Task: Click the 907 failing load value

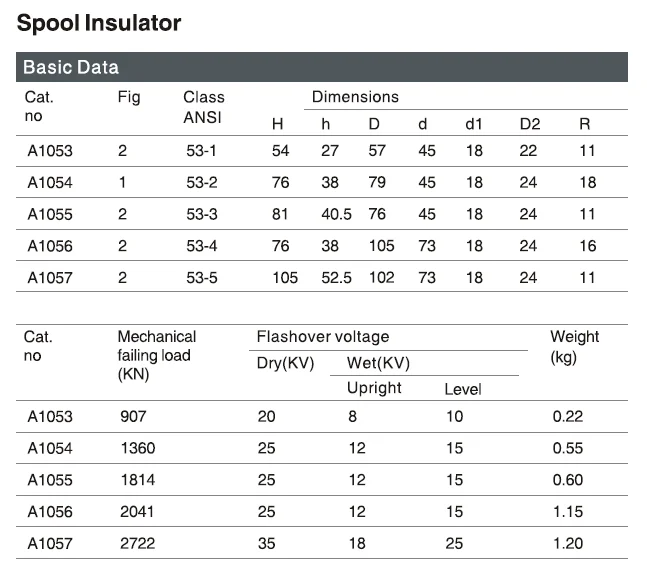Action: click(x=133, y=416)
